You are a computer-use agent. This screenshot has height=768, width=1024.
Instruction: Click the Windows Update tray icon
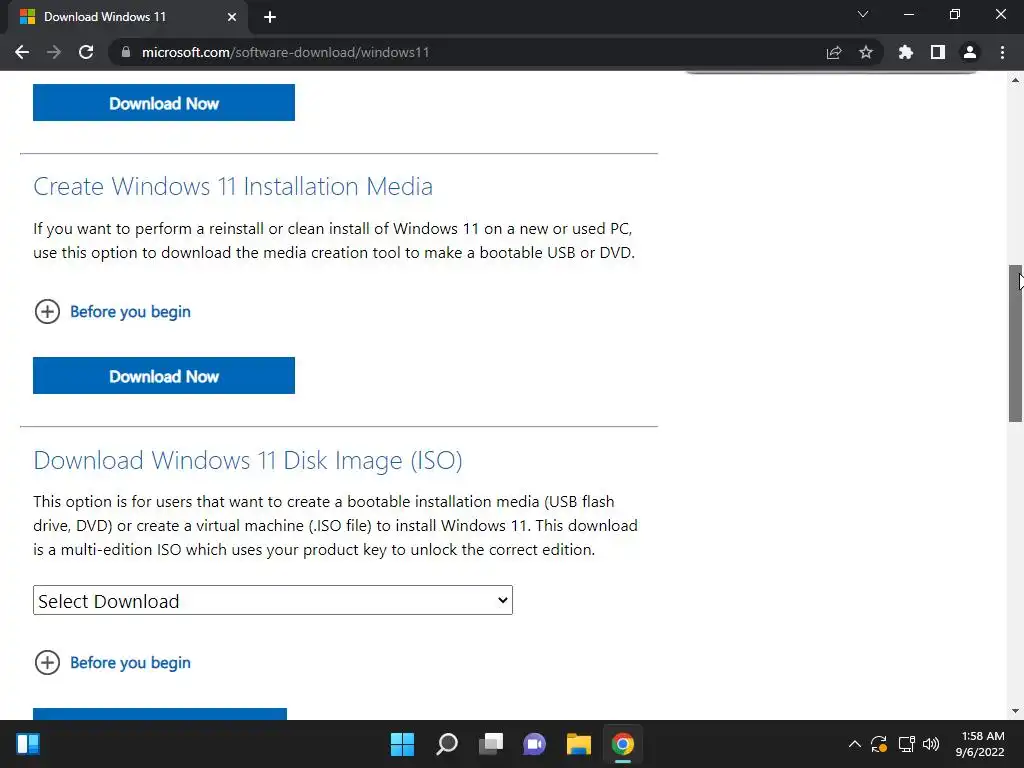pyautogui.click(x=879, y=744)
